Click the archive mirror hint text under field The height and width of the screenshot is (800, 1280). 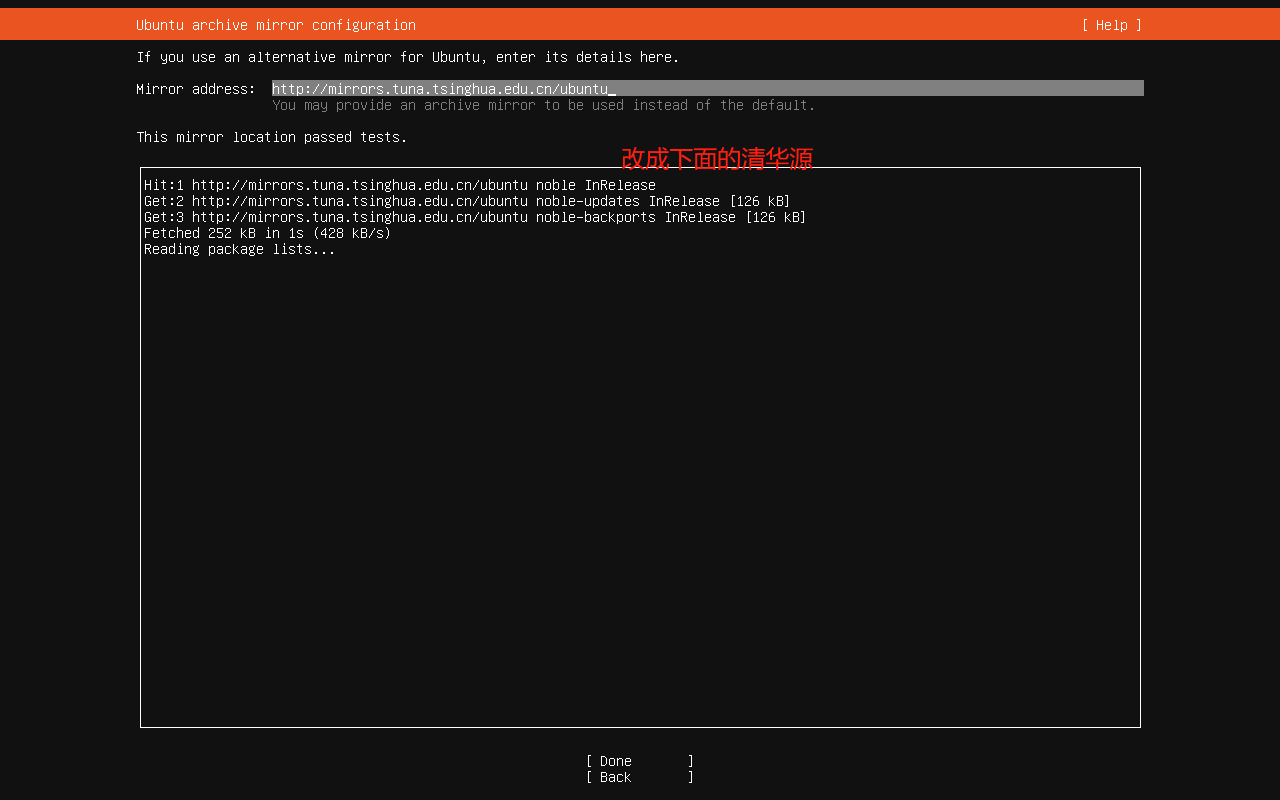click(544, 105)
